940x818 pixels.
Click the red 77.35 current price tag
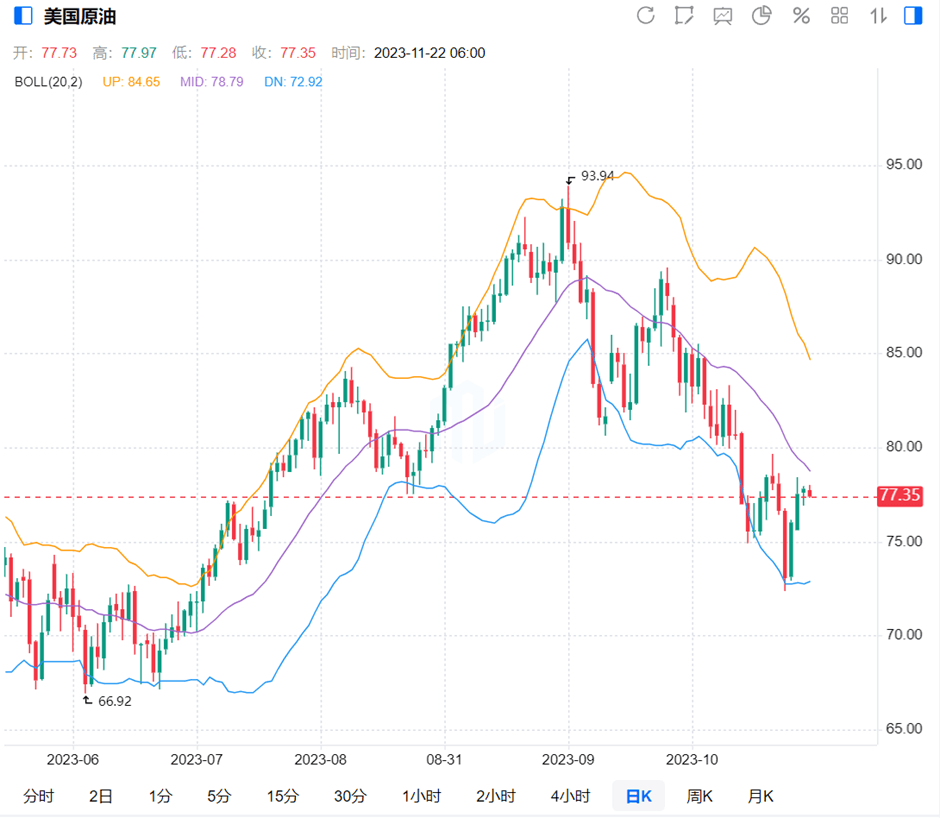point(898,496)
